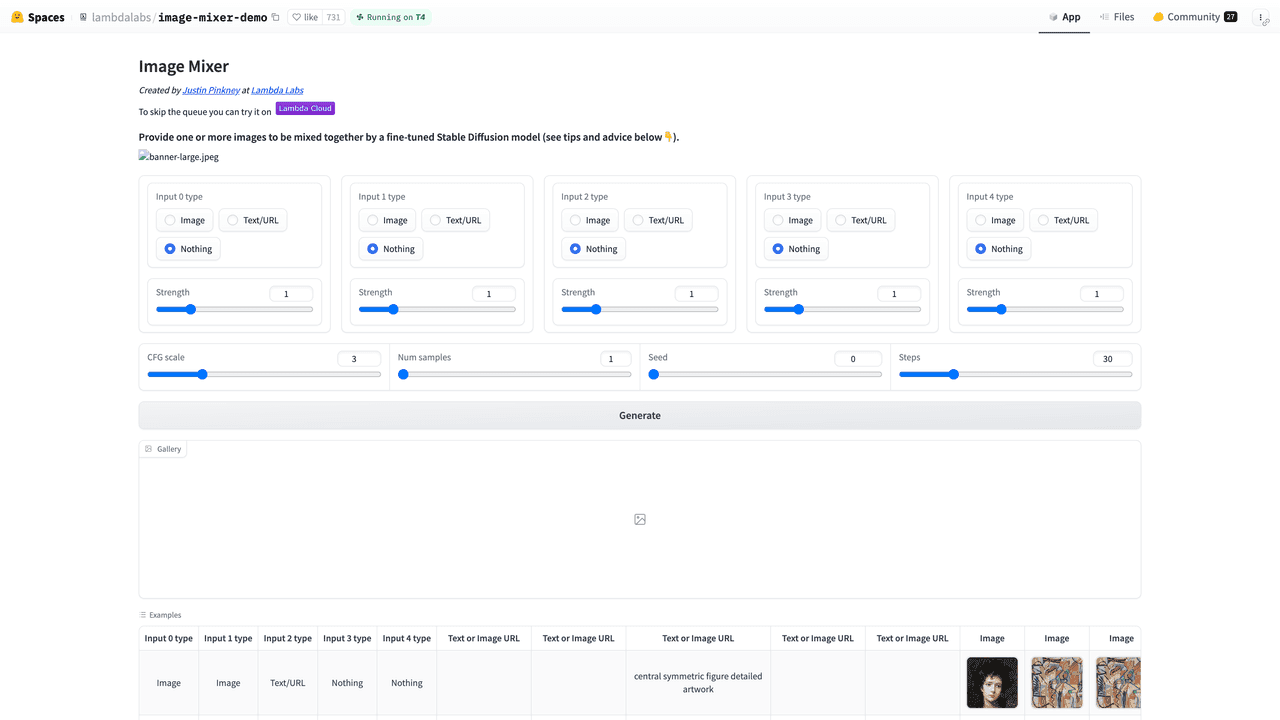
Task: Click the Input 0 type column header
Action: coord(169,638)
